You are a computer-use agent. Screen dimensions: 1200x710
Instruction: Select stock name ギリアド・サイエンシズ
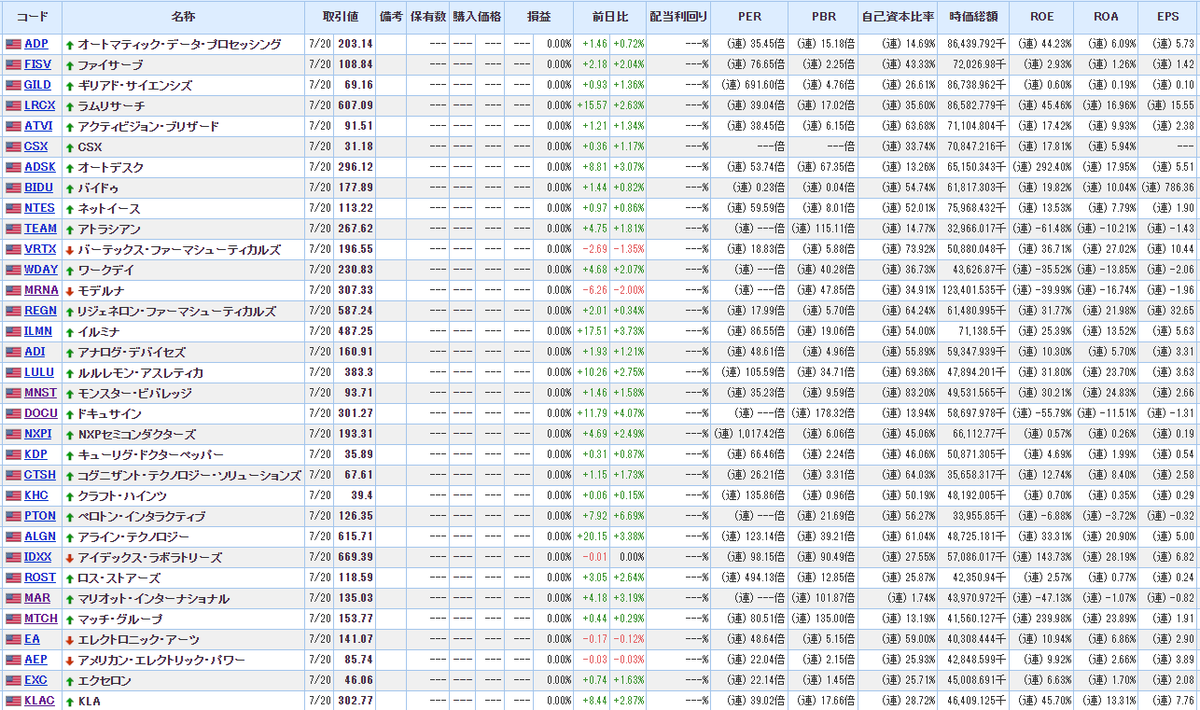pos(134,86)
